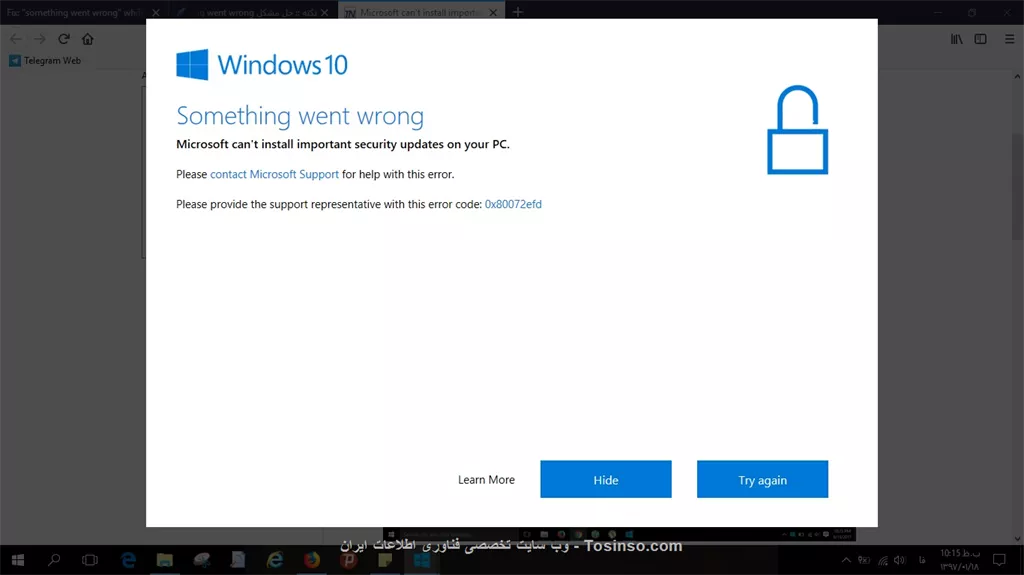Close the 'Microsoft can't install' tab
Viewport: 1024px width, 575px height.
[493, 12]
